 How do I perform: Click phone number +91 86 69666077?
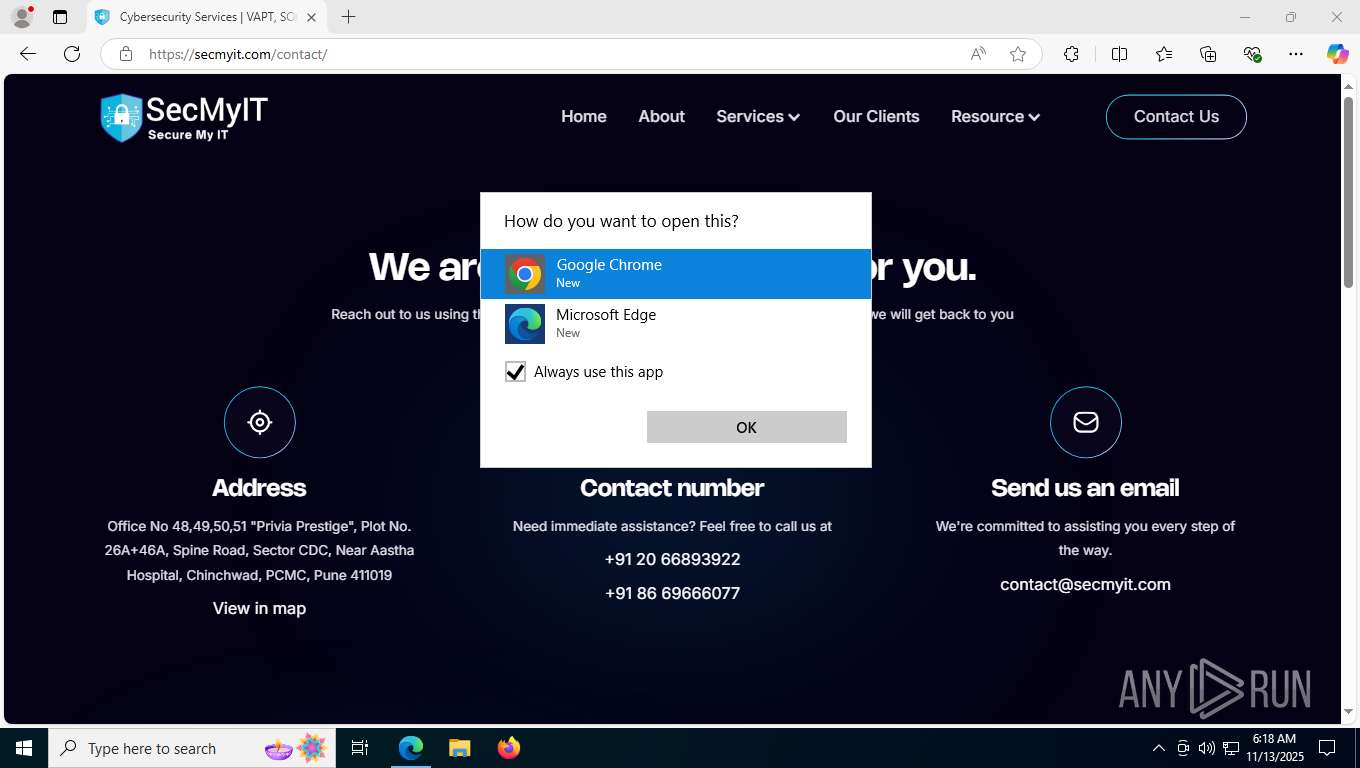pos(673,593)
